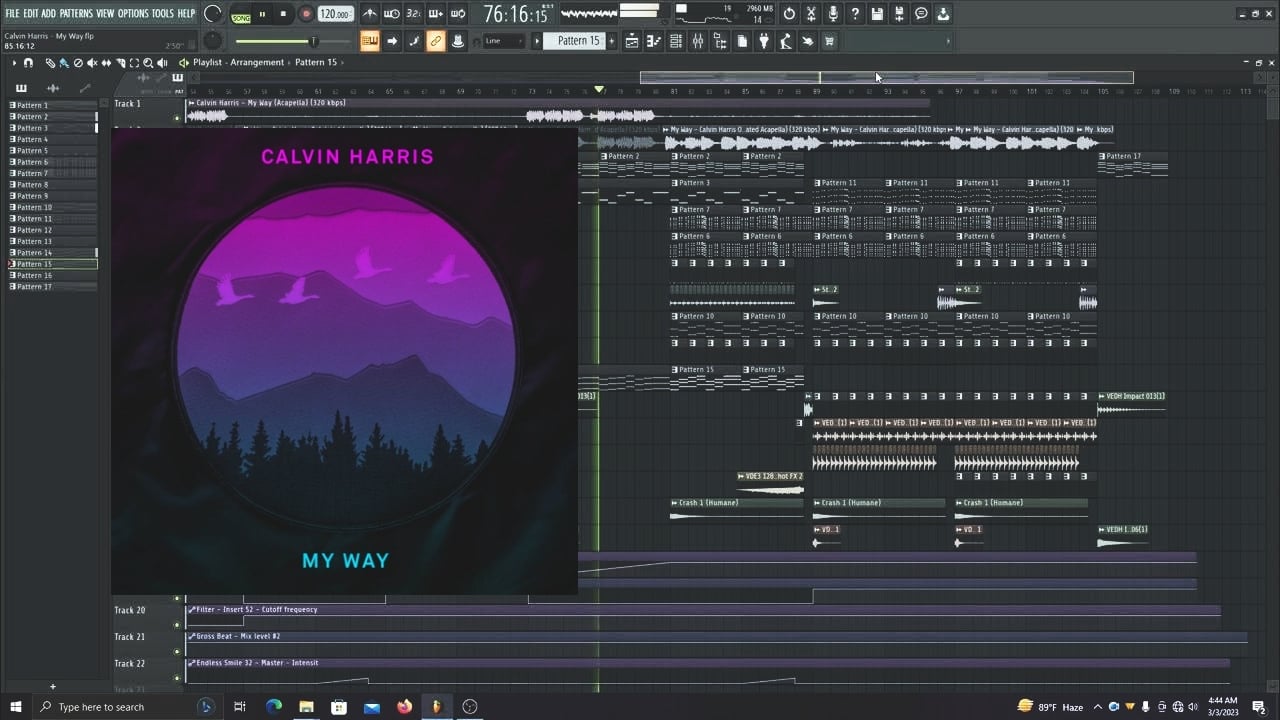Open the Piano roll view
1280x720 pixels.
click(x=654, y=41)
